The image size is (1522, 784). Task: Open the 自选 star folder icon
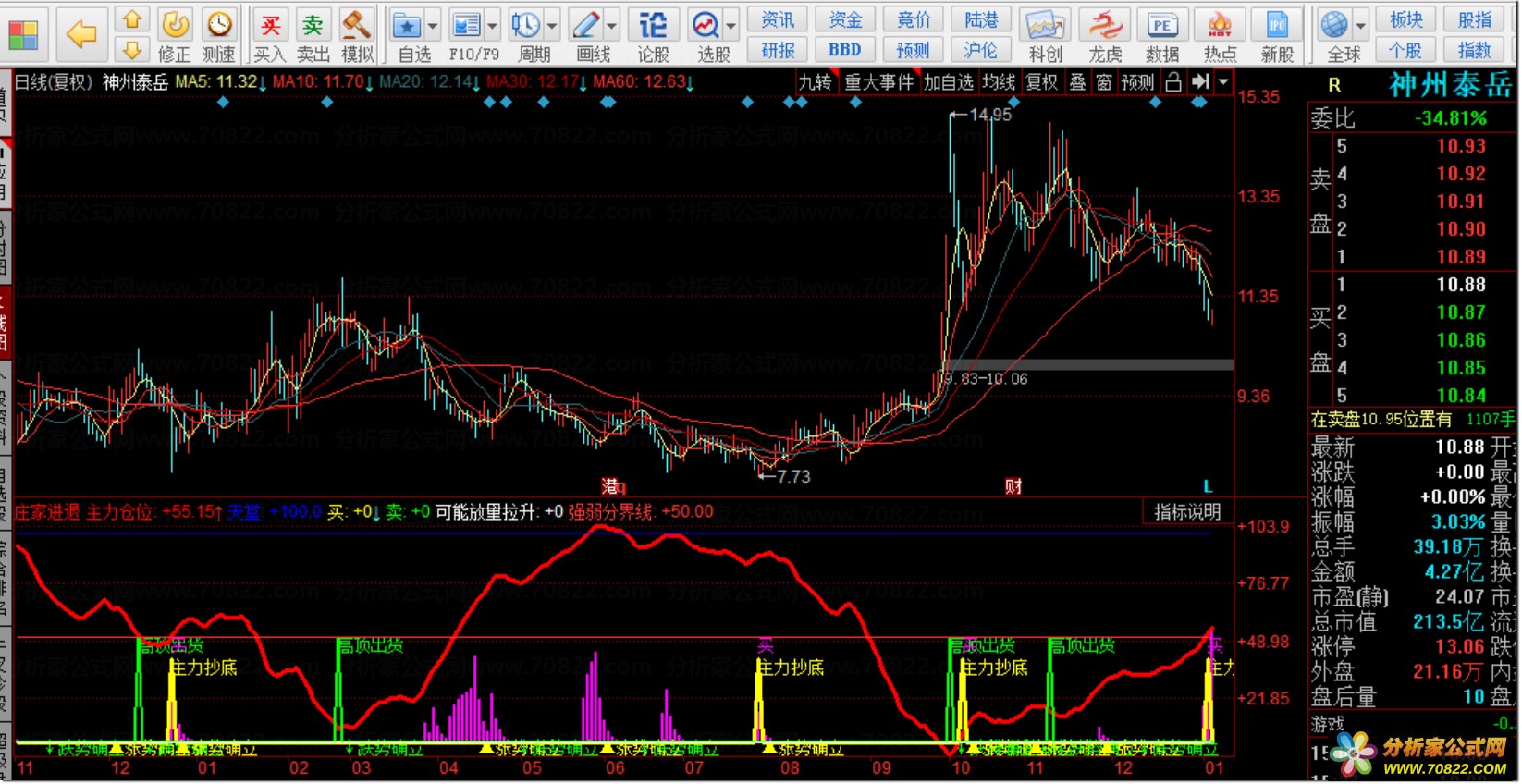[406, 25]
